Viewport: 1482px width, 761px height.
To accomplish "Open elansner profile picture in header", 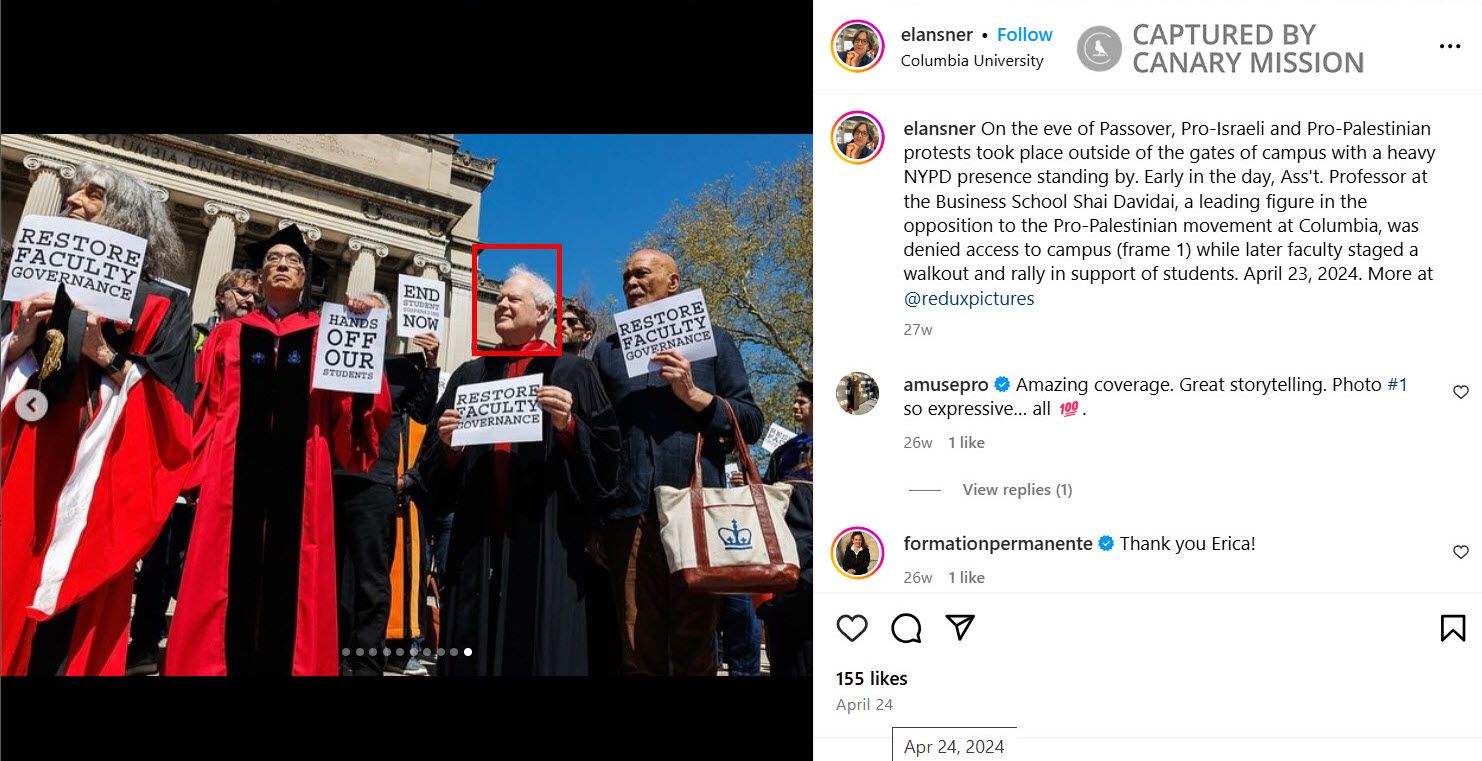I will click(x=858, y=46).
